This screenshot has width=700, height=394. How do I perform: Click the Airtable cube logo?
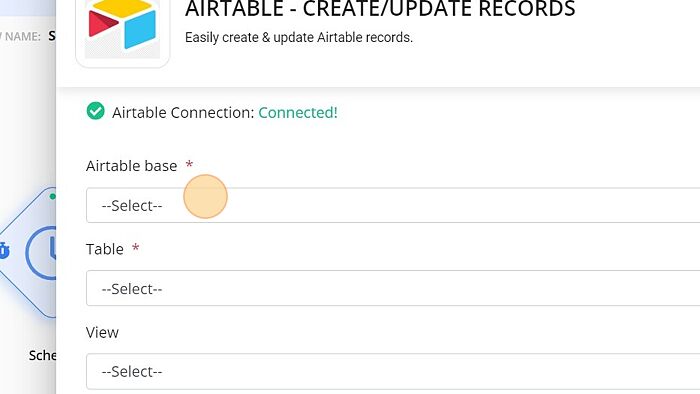(123, 26)
